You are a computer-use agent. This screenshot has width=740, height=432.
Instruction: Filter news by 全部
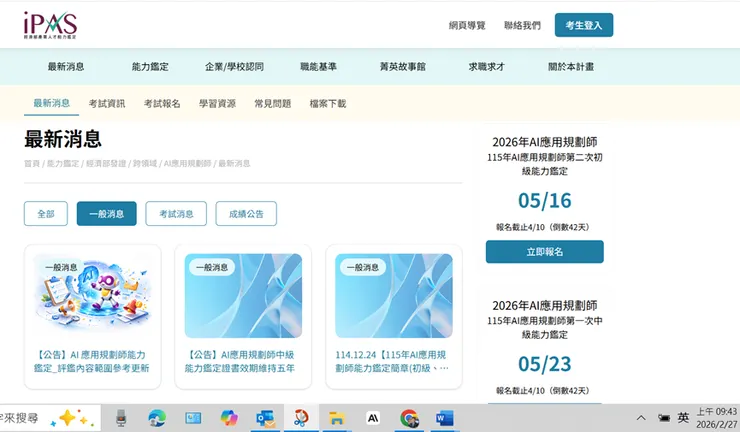pos(46,213)
